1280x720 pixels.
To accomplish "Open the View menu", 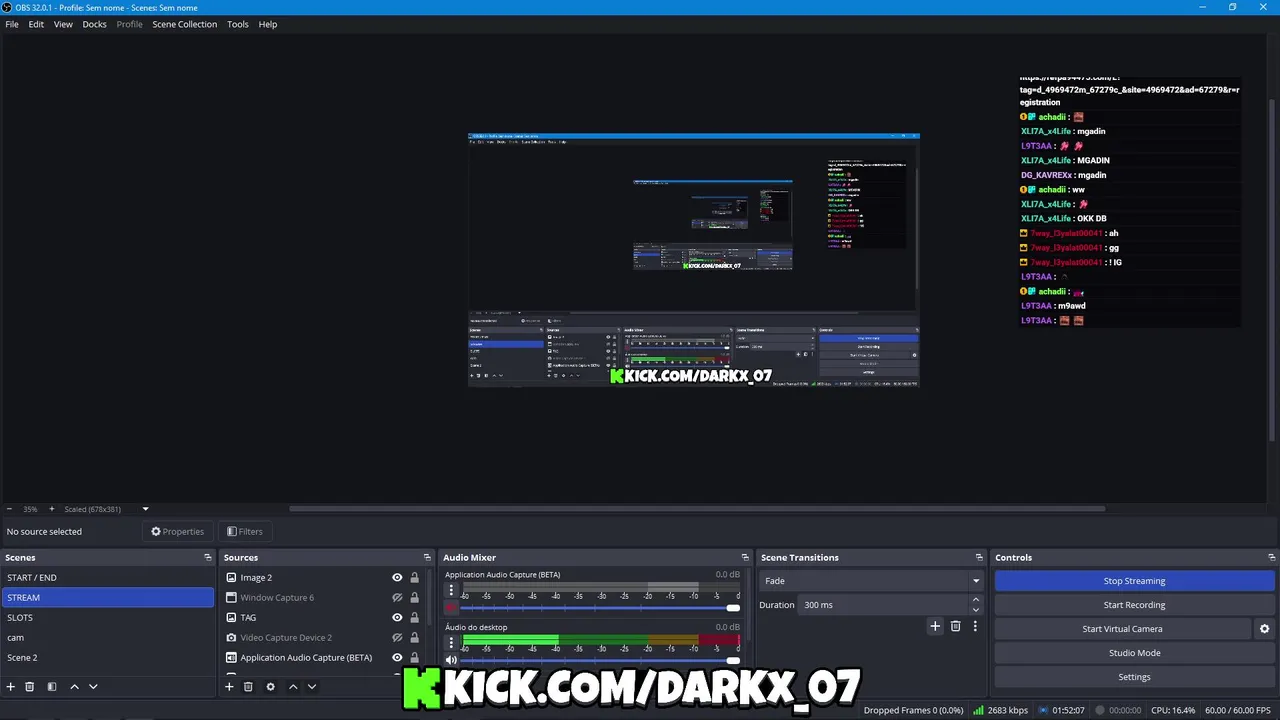I will (x=63, y=24).
